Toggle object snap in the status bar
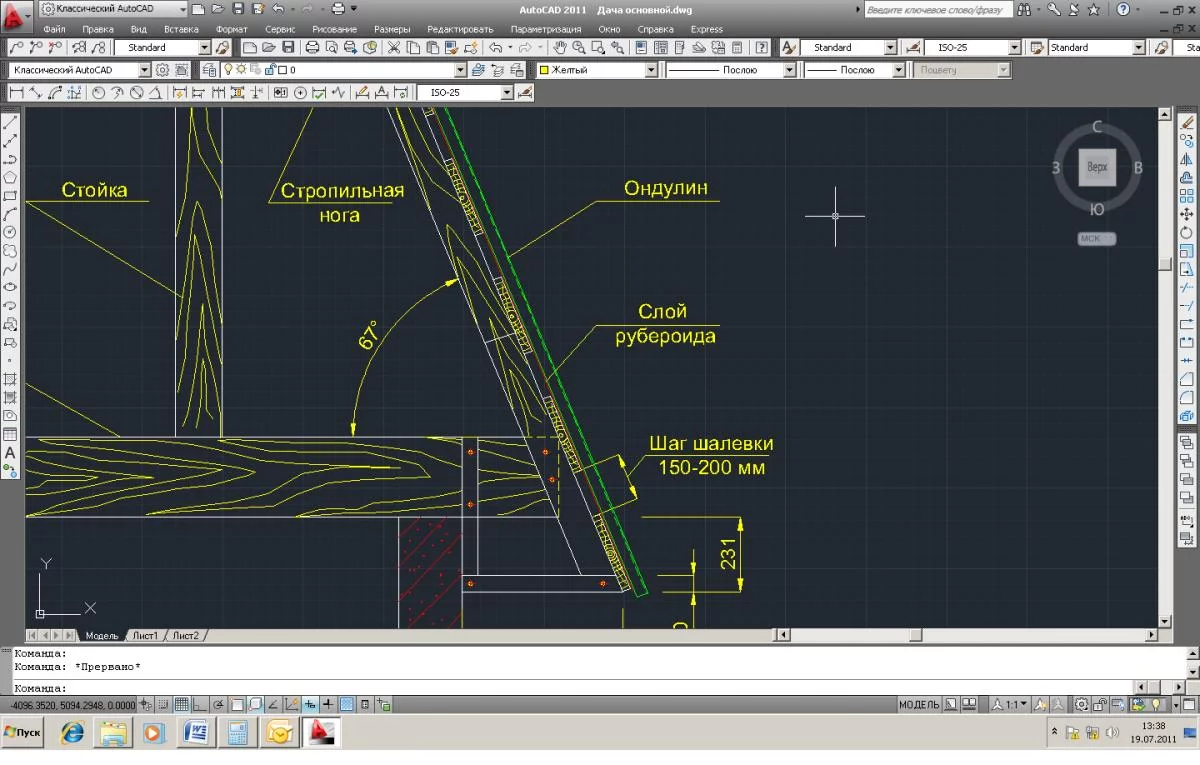Screen dimensions: 1200x765 (x=236, y=705)
